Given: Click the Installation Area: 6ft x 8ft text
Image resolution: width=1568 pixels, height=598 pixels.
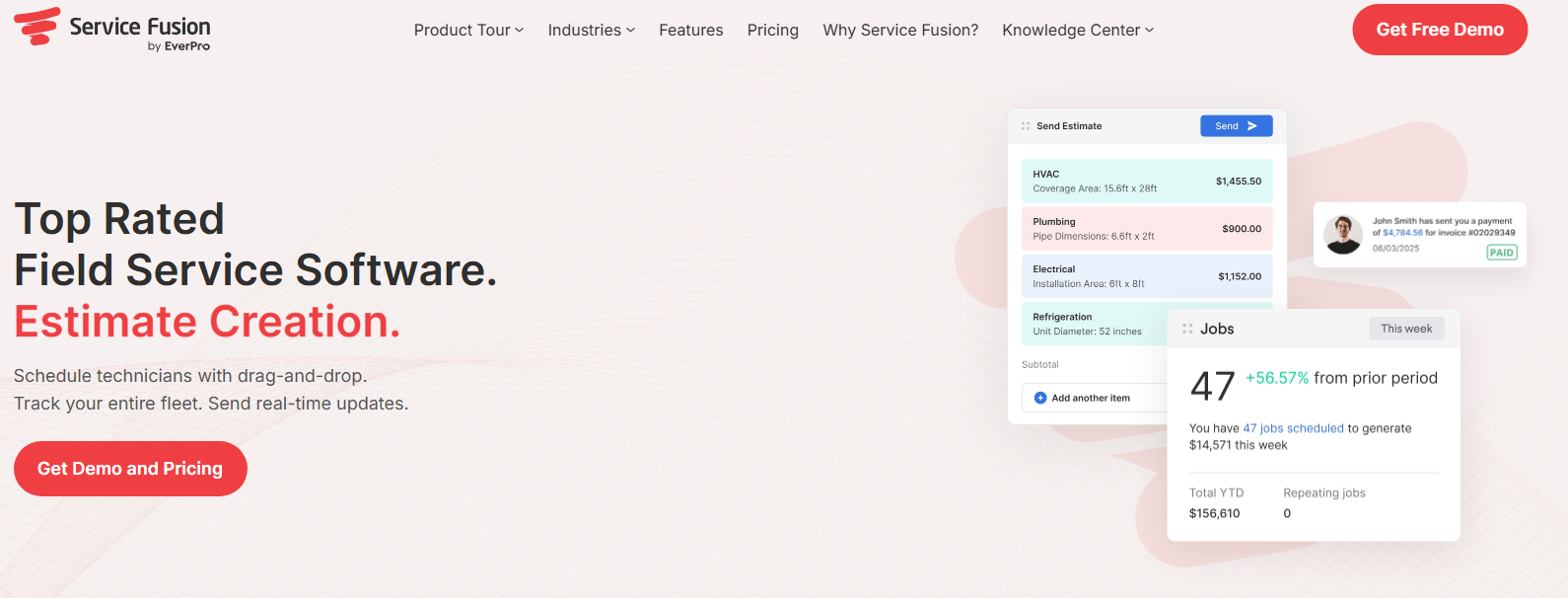Looking at the screenshot, I should [x=1089, y=284].
